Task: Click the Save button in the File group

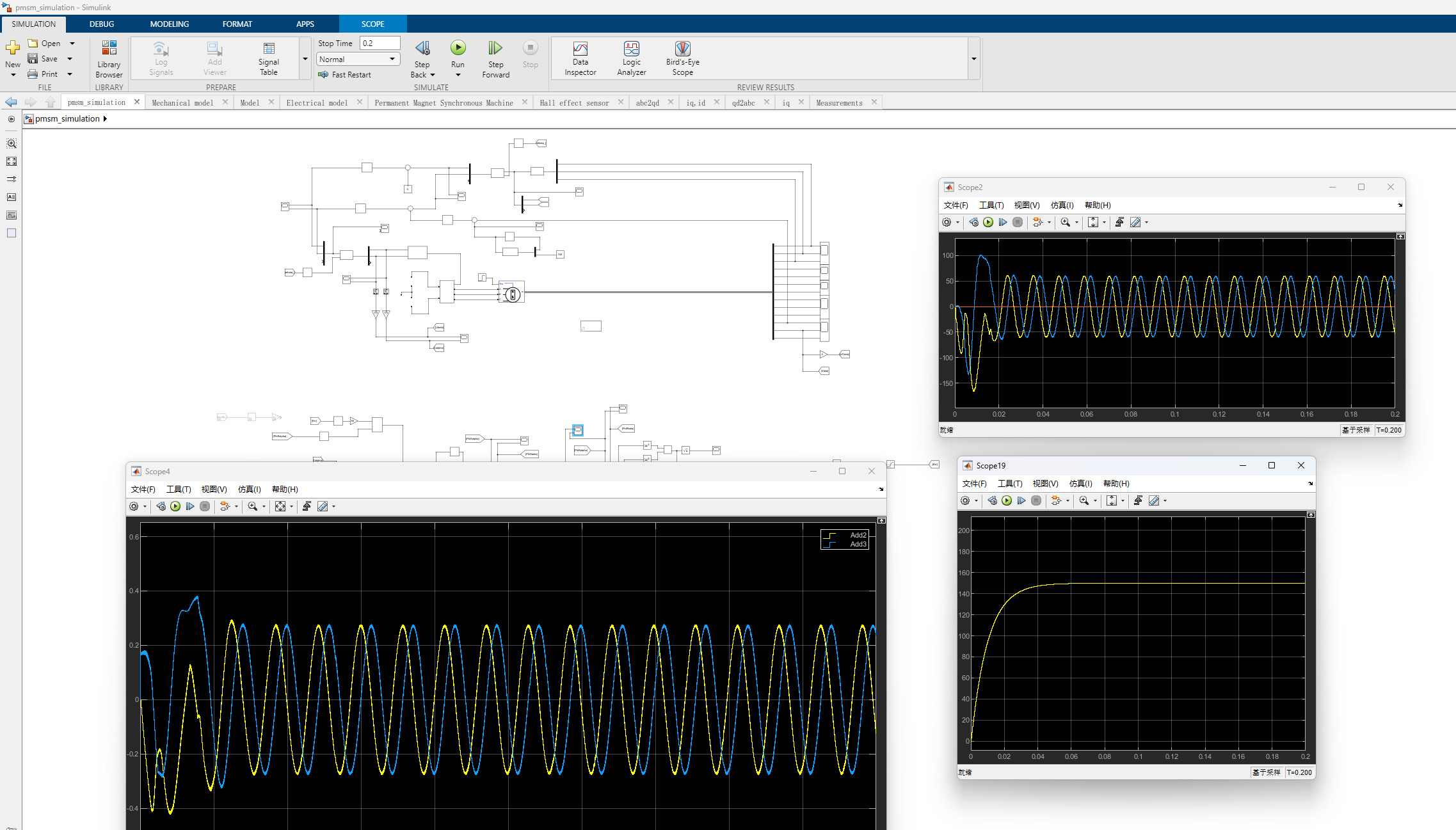Action: coord(42,59)
